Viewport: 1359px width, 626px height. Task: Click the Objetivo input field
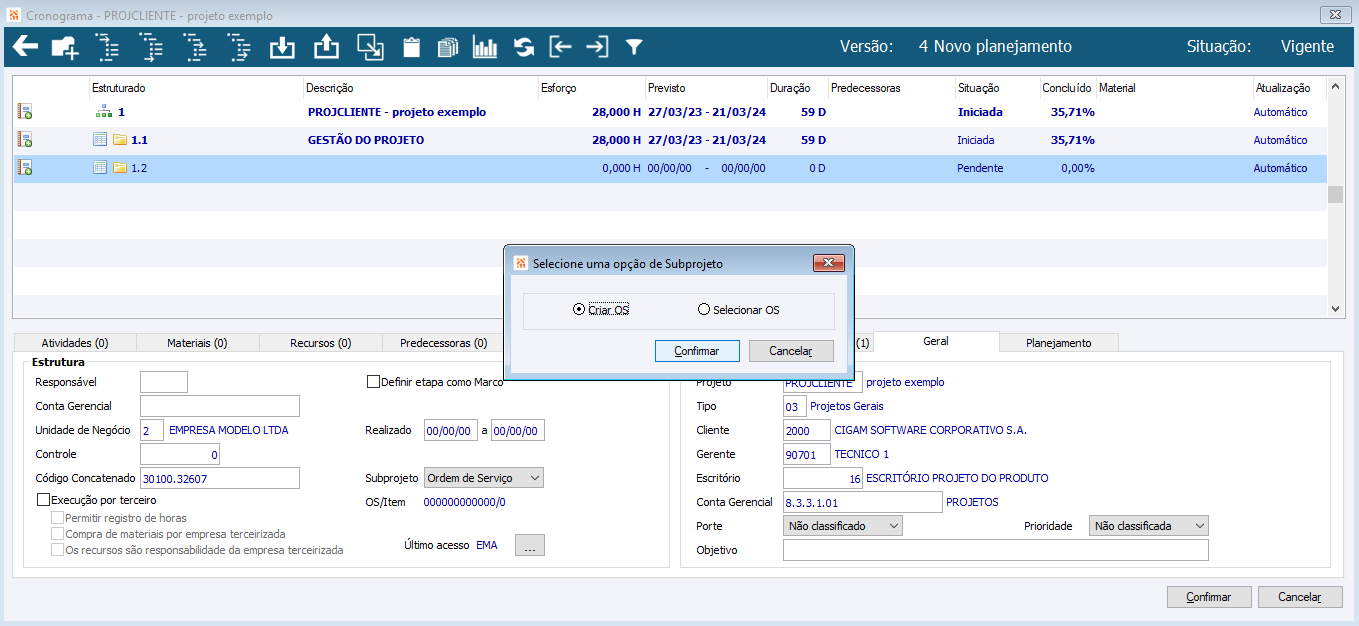pos(996,550)
